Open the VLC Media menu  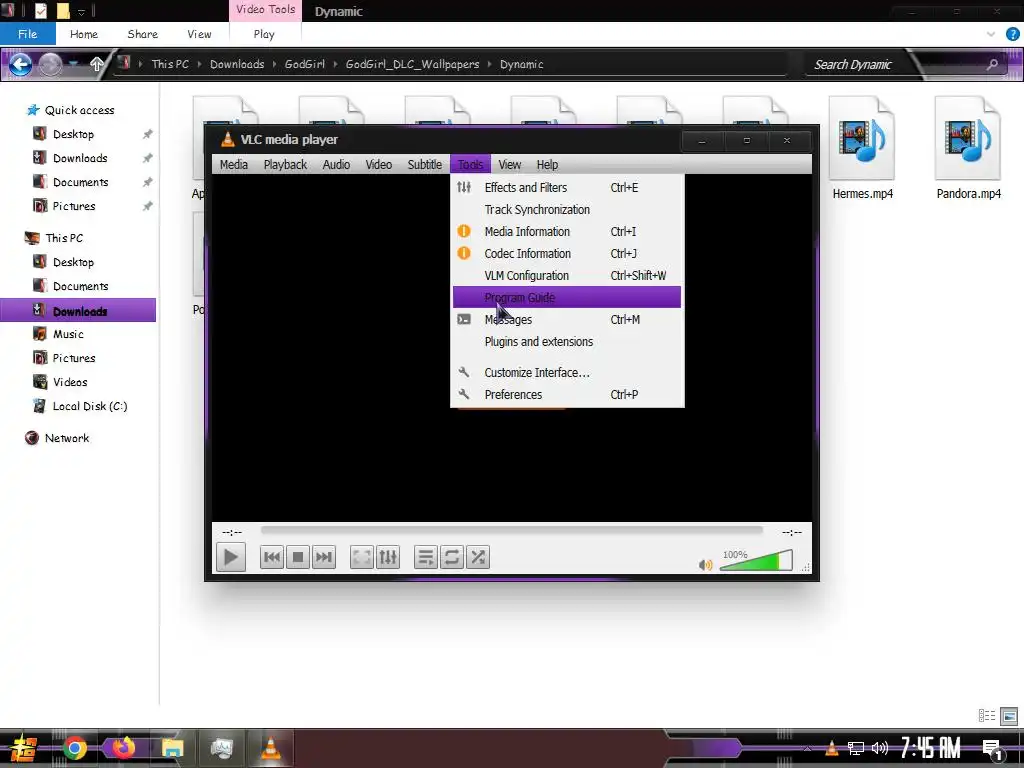pos(234,165)
